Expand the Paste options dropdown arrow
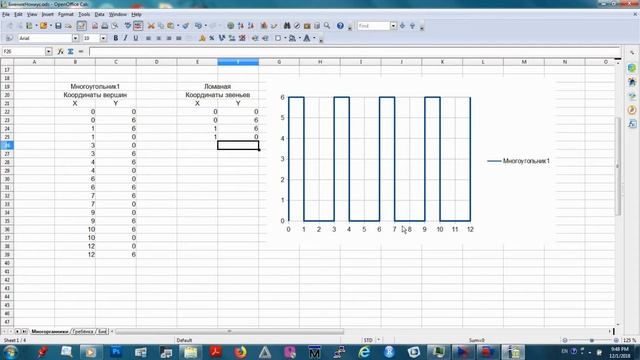This screenshot has height=360, width=640. point(178,26)
